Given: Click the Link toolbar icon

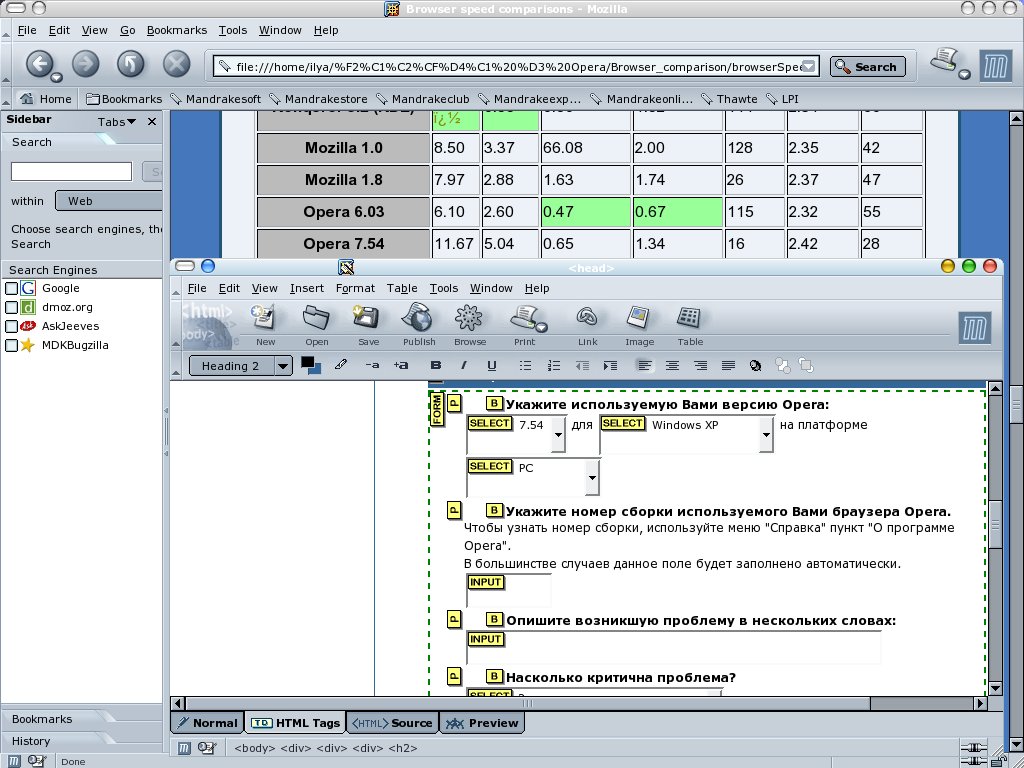Looking at the screenshot, I should pos(587,321).
